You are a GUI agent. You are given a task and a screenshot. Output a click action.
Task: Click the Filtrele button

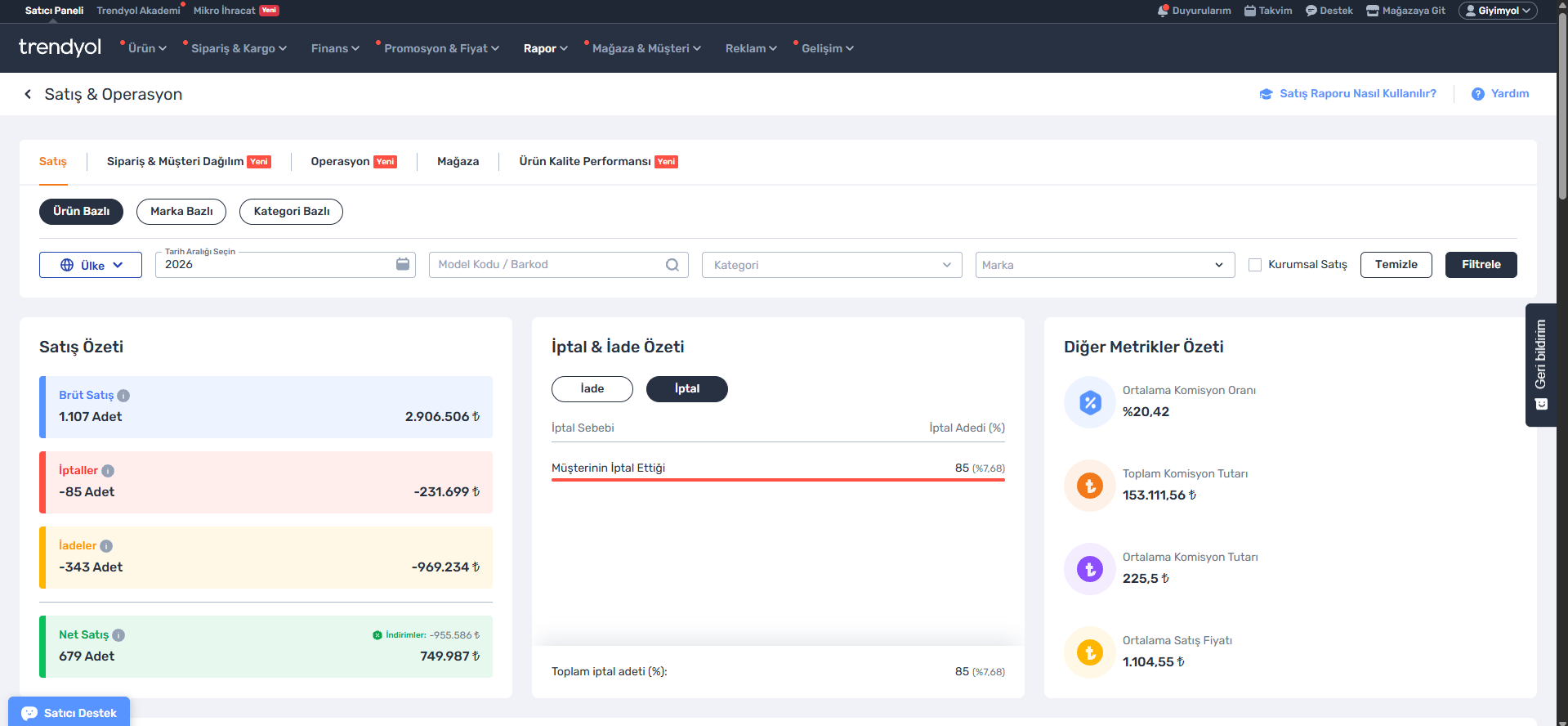tap(1481, 265)
